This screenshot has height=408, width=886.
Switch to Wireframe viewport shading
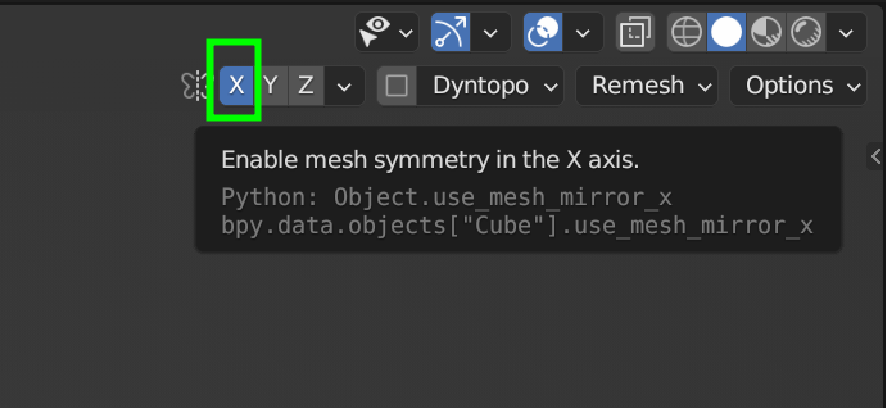pyautogui.click(x=687, y=33)
